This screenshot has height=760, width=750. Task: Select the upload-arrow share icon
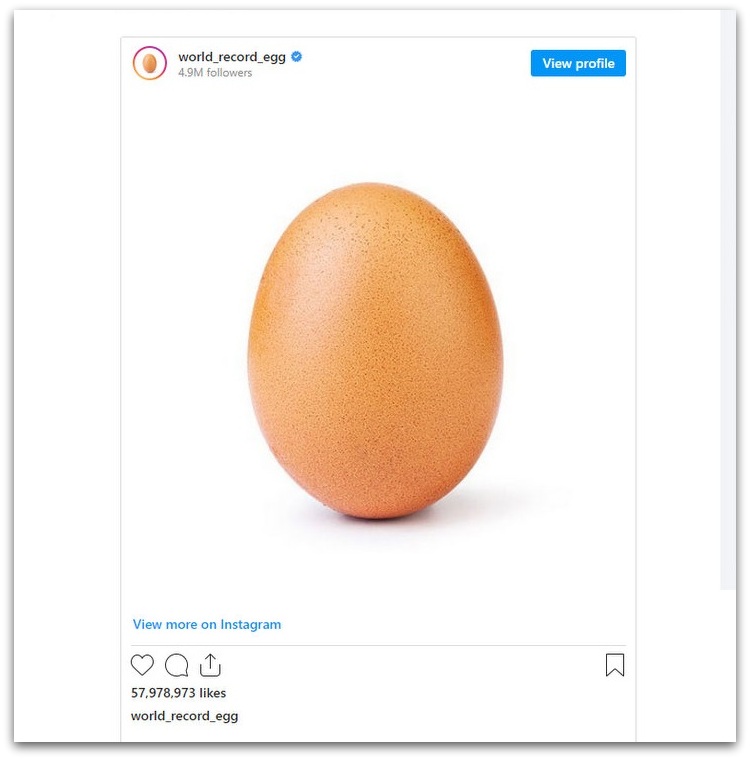click(210, 665)
